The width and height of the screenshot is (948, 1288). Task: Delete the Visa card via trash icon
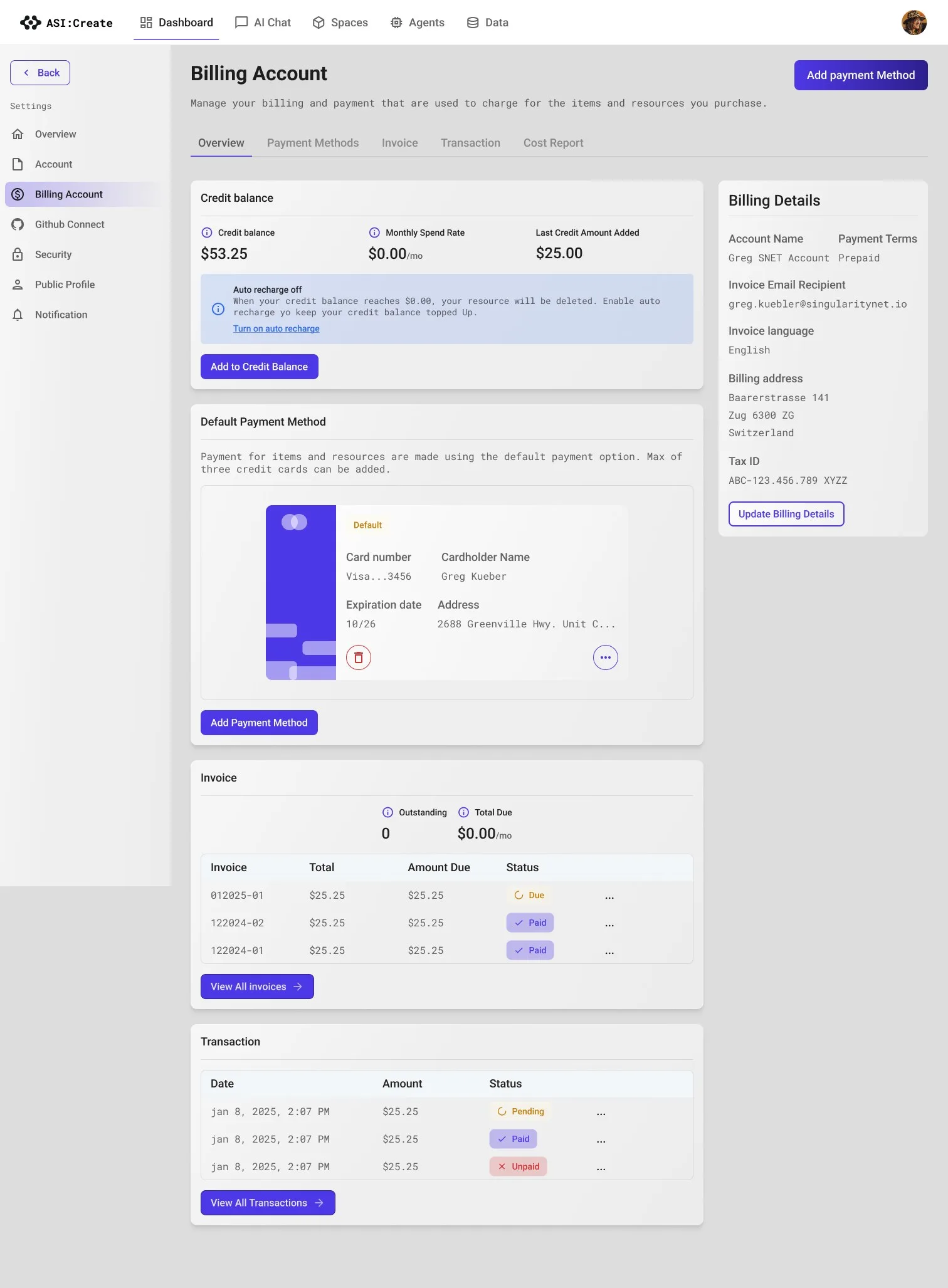359,657
